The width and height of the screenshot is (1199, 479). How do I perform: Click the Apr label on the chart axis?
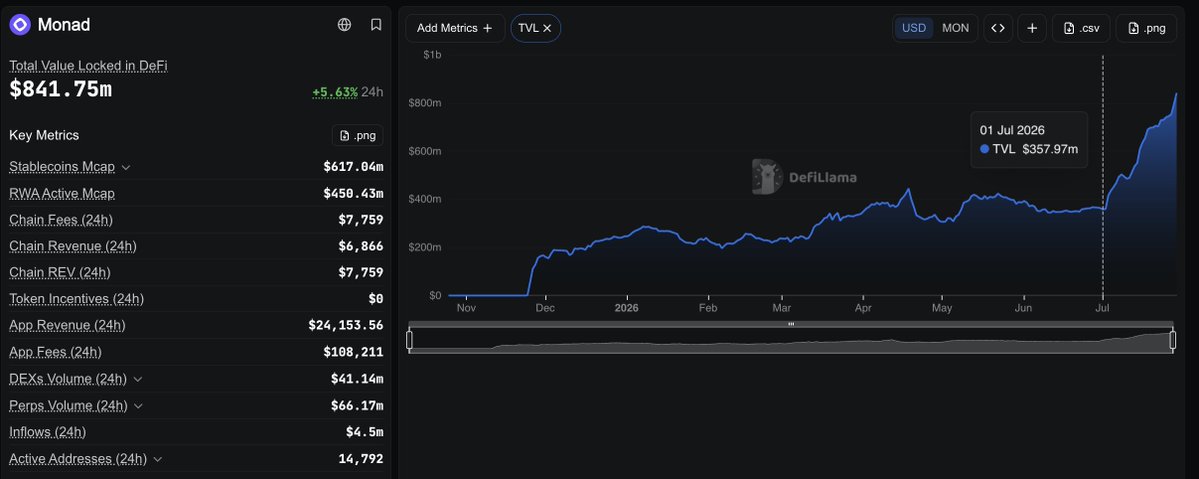coord(863,308)
